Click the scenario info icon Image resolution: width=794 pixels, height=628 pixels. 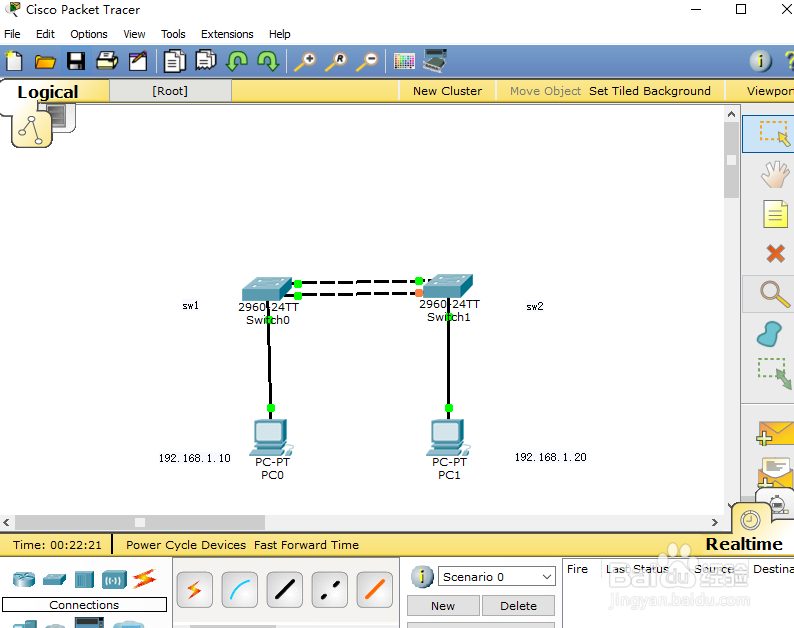pyautogui.click(x=422, y=577)
